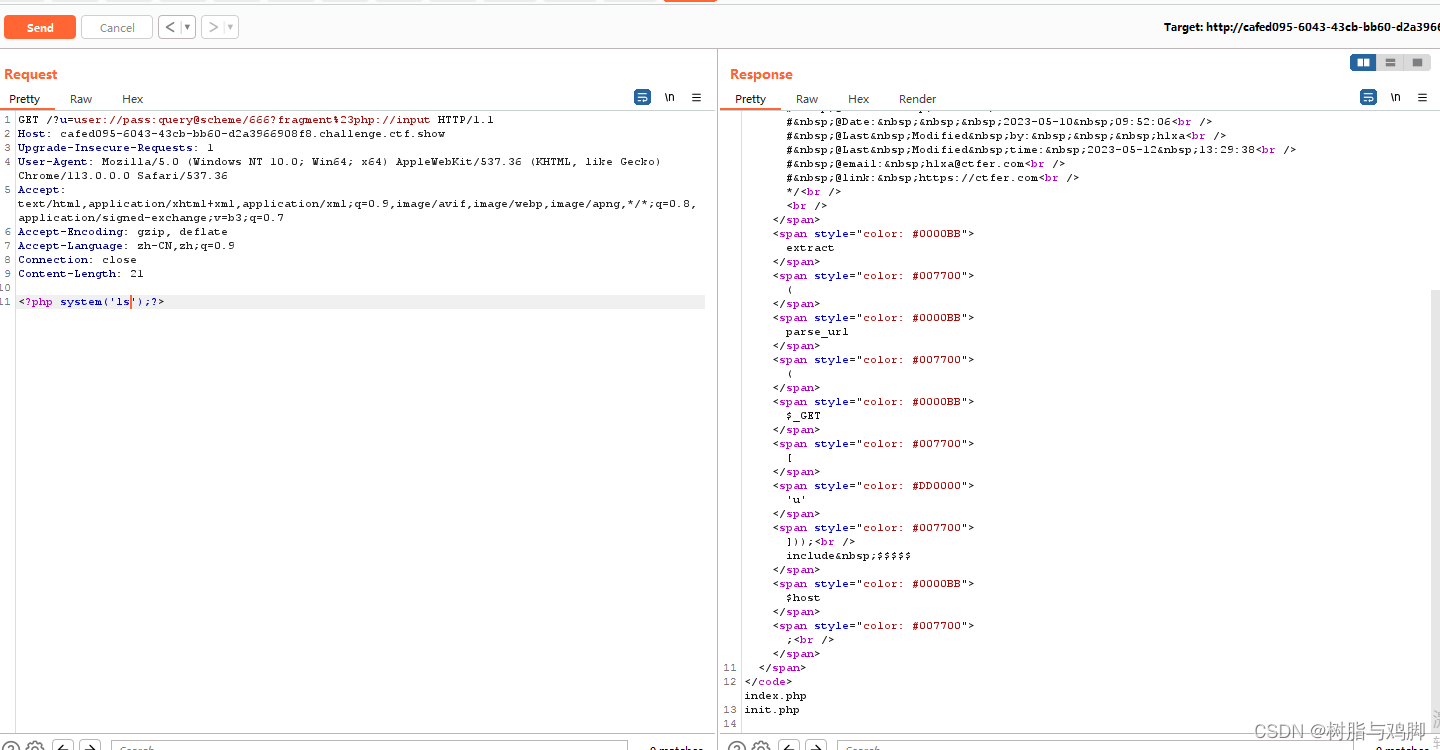The height and width of the screenshot is (750, 1440).
Task: Click the $host text in response
Action: (x=803, y=598)
